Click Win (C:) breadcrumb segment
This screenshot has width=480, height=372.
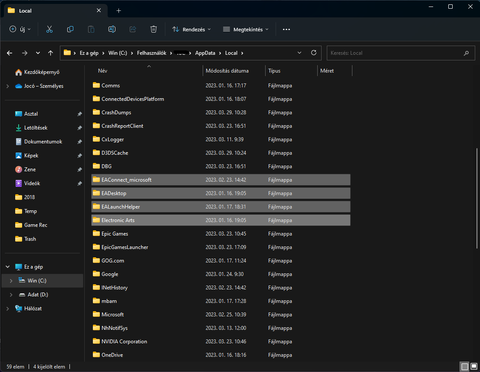(x=118, y=53)
